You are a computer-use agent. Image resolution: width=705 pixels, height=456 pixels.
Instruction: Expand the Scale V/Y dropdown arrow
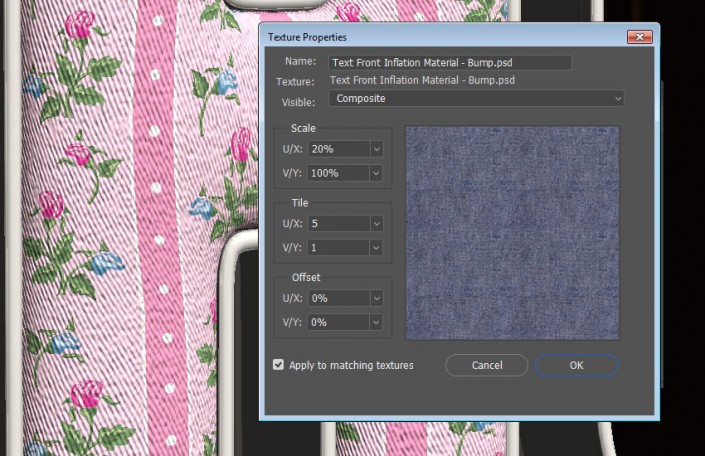coord(376,173)
